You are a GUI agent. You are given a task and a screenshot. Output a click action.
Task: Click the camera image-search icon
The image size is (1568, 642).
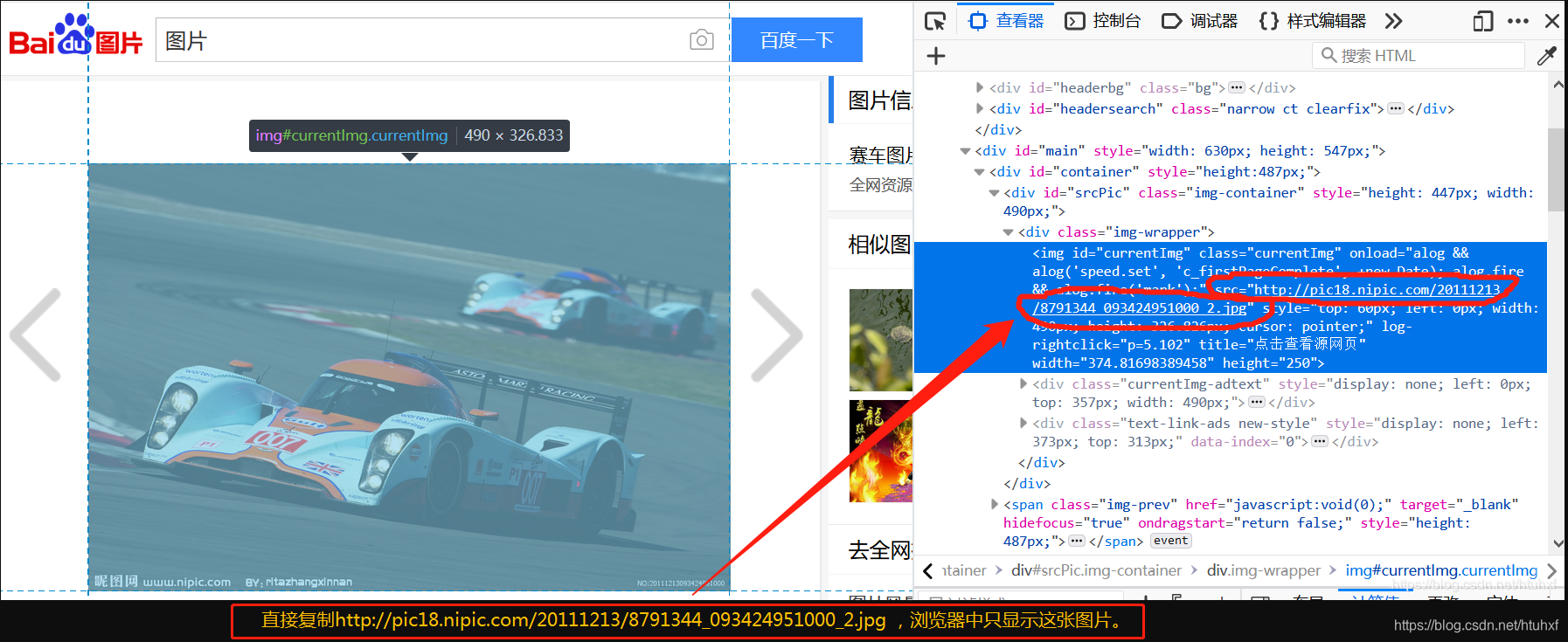click(x=702, y=40)
